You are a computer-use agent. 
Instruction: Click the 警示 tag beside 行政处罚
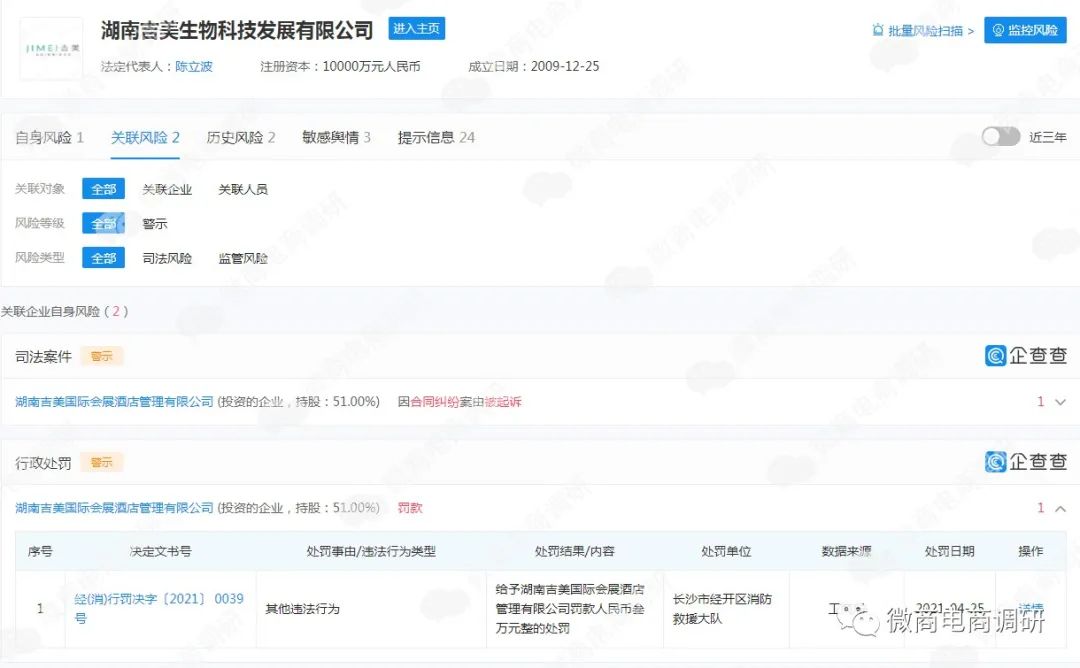[101, 462]
